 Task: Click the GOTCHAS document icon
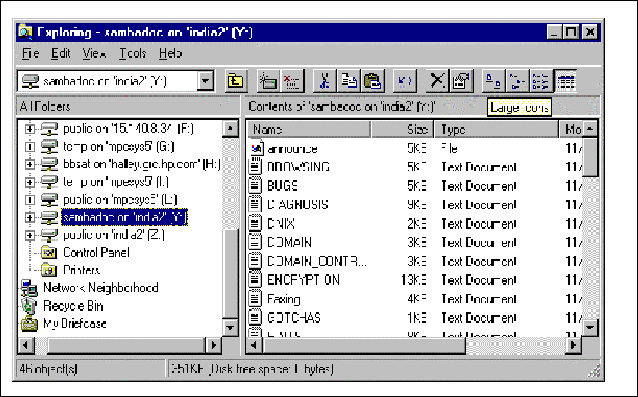[x=255, y=317]
